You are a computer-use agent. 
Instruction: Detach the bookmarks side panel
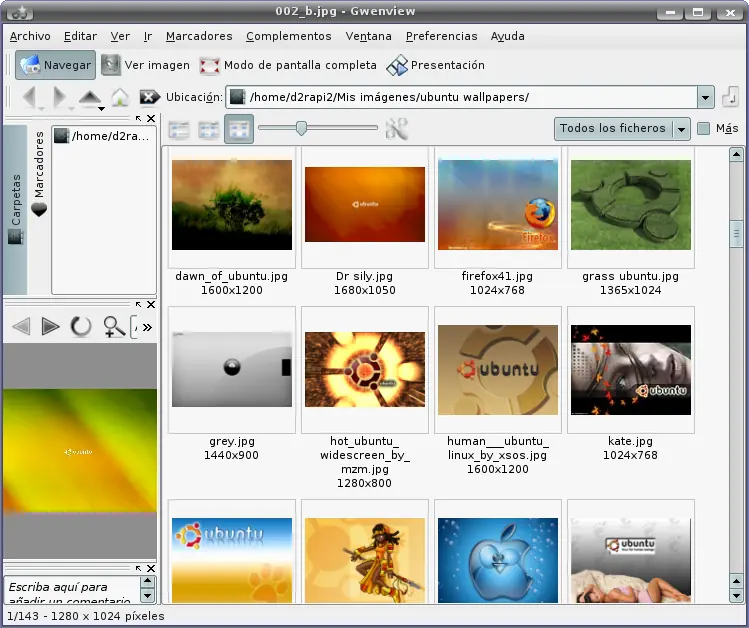139,118
